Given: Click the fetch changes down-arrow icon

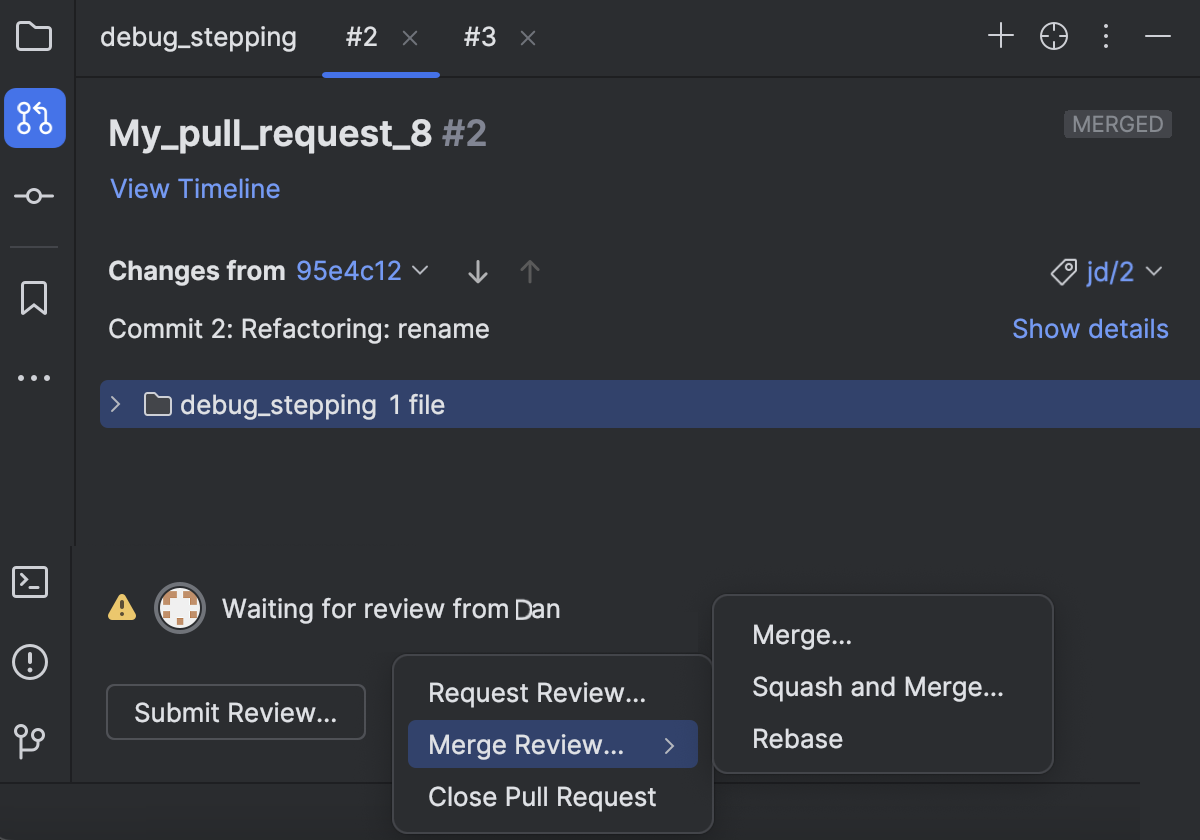Looking at the screenshot, I should click(x=477, y=271).
